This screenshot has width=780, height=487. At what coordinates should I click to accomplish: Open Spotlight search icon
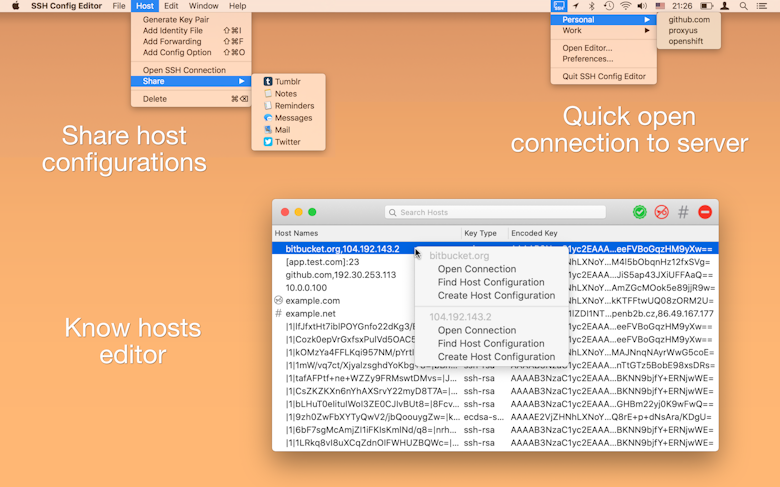pyautogui.click(x=743, y=6)
